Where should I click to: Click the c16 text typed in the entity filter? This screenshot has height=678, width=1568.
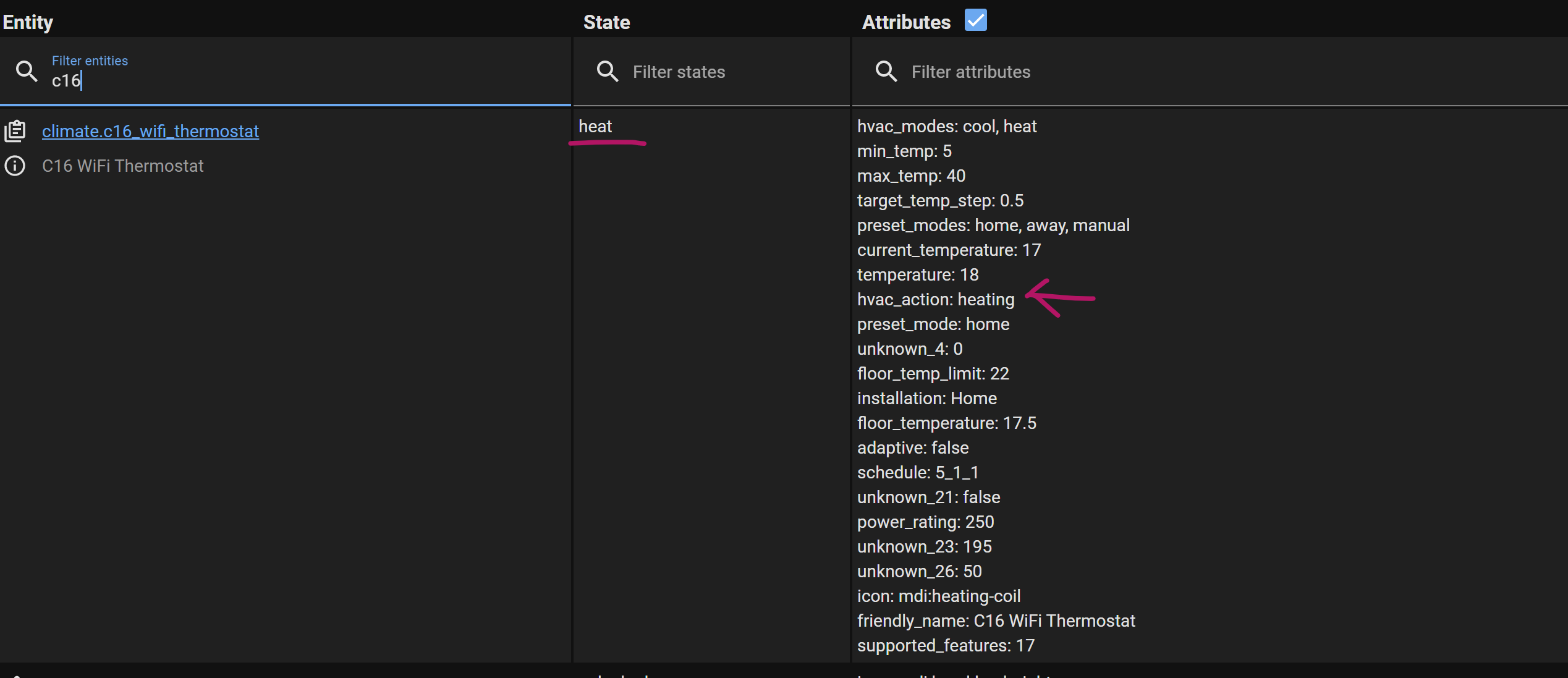point(66,80)
